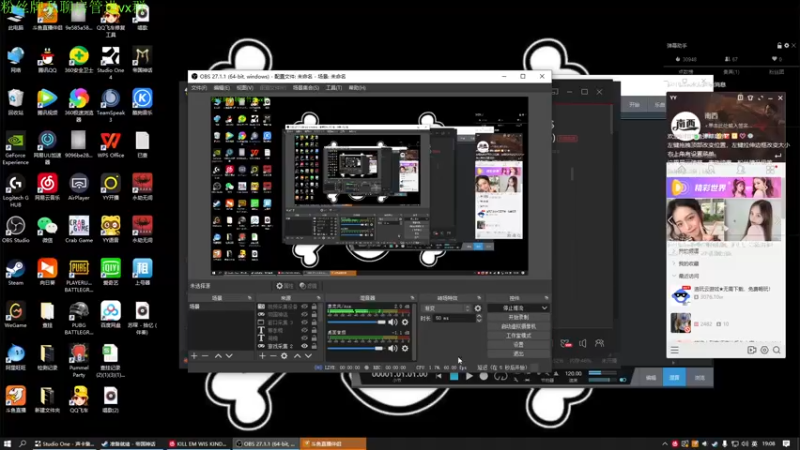
Task: Open transition properties gear in Scene Transitions
Action: 478,308
